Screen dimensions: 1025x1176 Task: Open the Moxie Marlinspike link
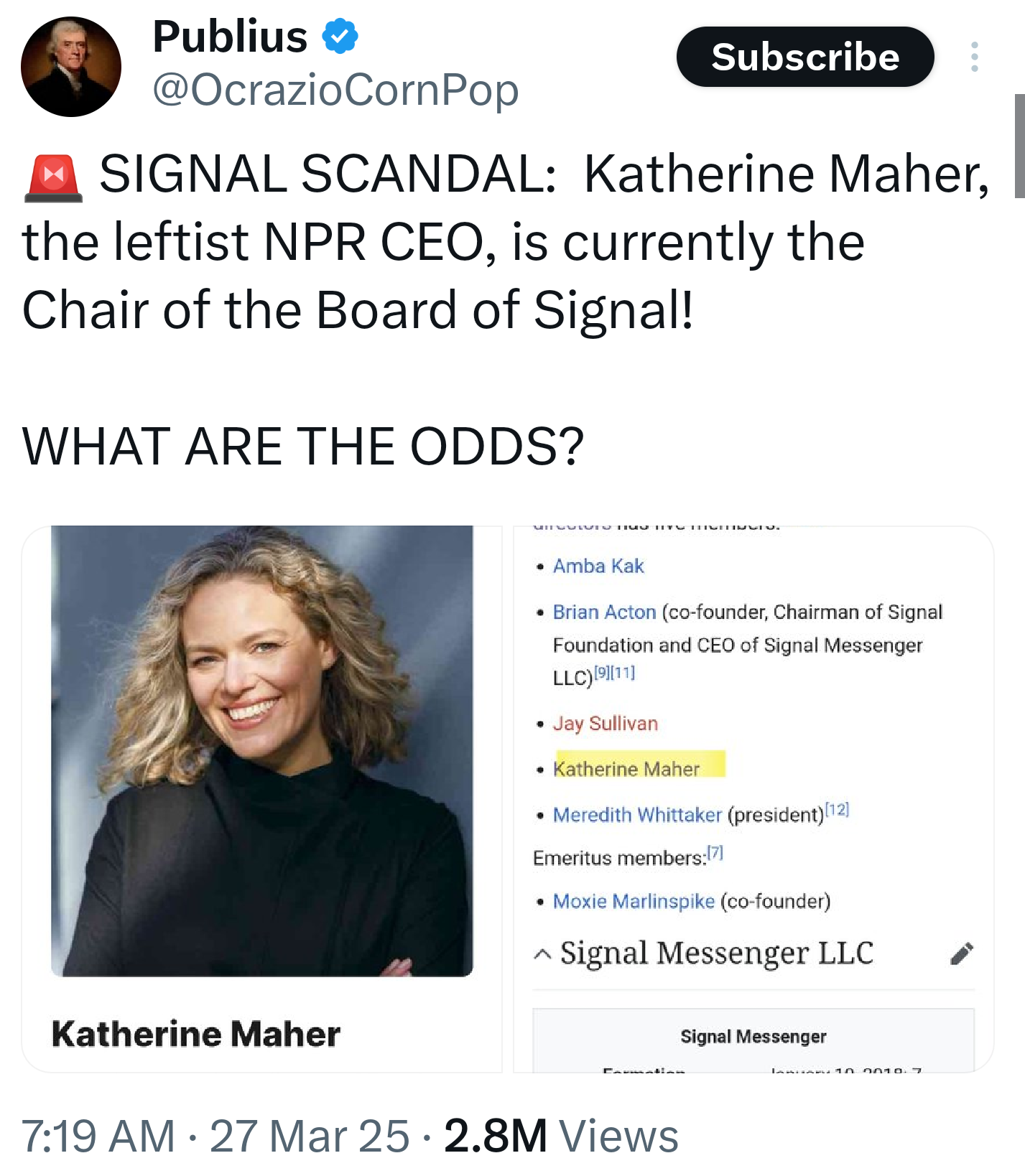[634, 901]
